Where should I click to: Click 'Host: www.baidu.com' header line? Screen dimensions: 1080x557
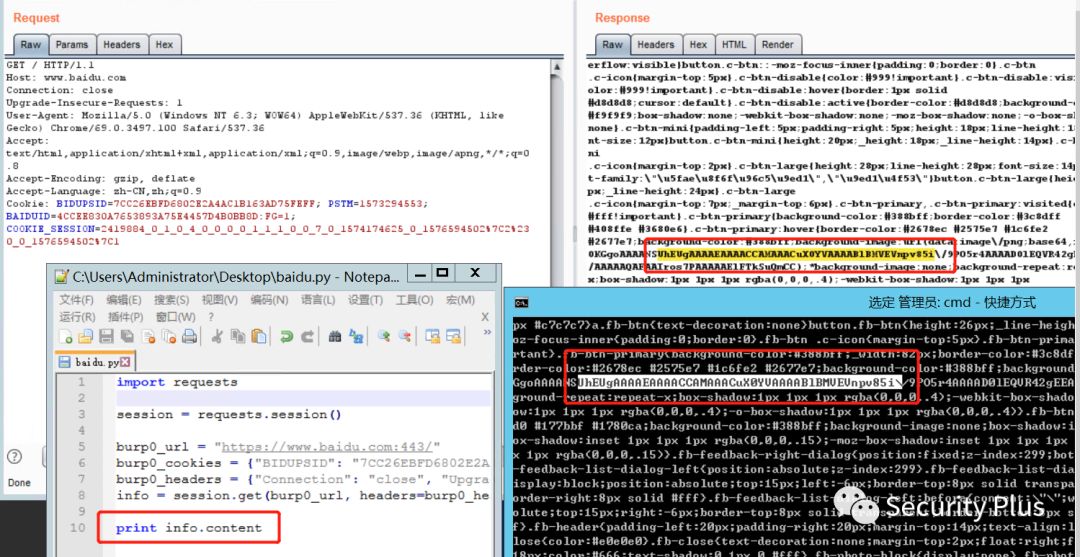tap(66, 78)
